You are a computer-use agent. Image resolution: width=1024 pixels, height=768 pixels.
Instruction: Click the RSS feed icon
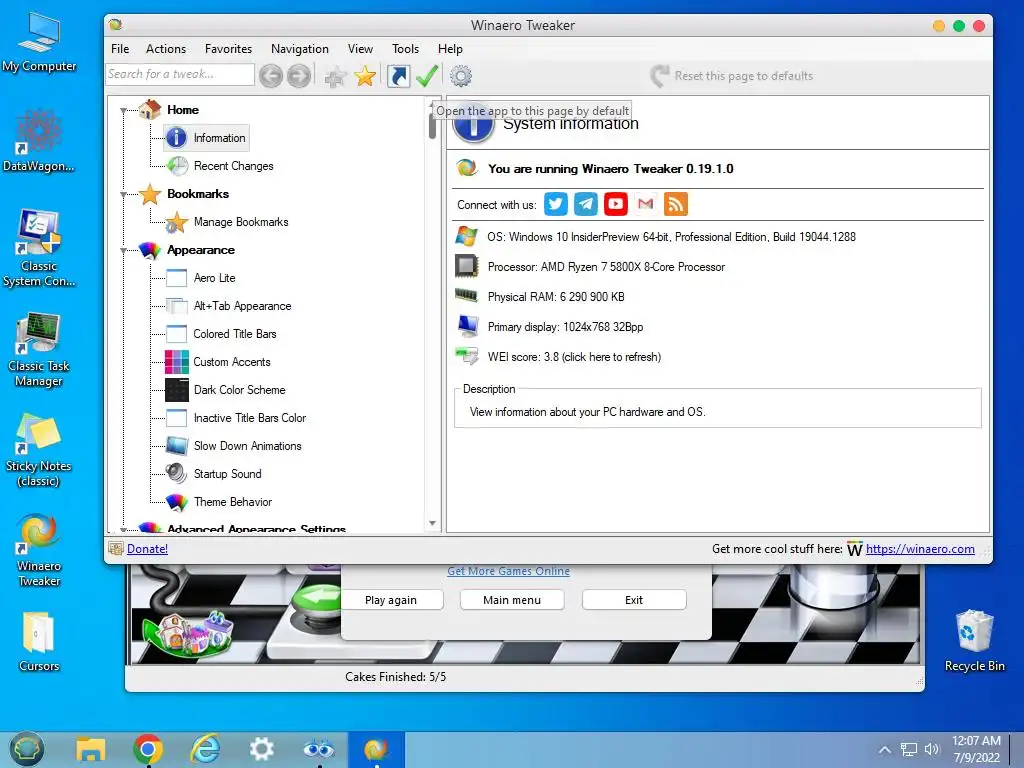click(676, 204)
